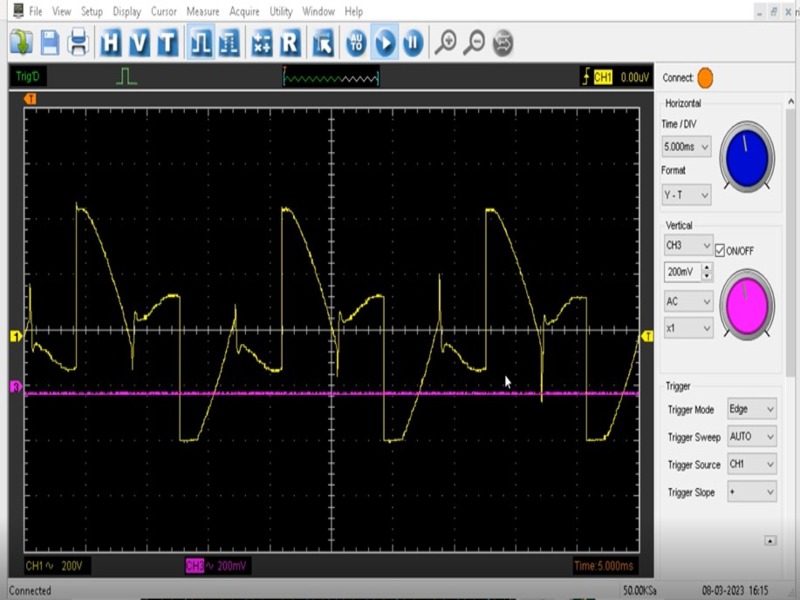The image size is (800, 600).
Task: Click the cursor pointer tool icon
Action: (323, 42)
